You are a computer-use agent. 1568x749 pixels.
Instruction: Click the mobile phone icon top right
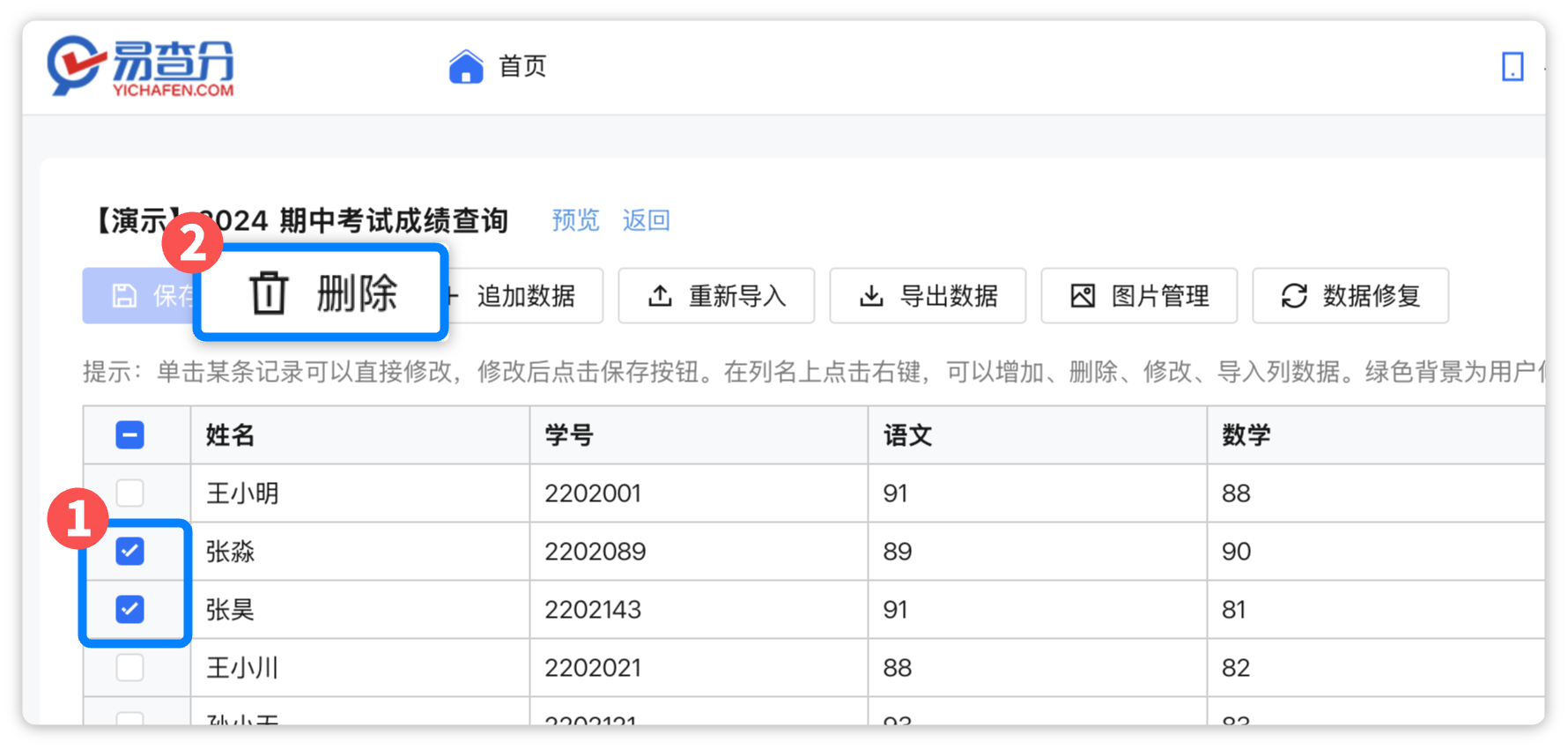1513,66
